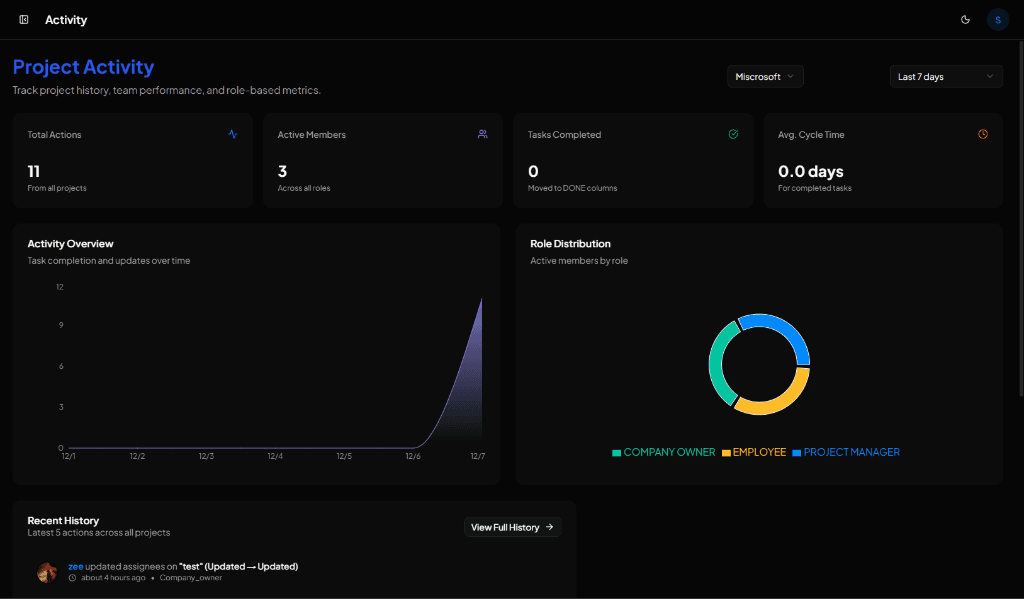The image size is (1024, 599).
Task: Toggle dark mode with the moon icon
Action: click(965, 19)
